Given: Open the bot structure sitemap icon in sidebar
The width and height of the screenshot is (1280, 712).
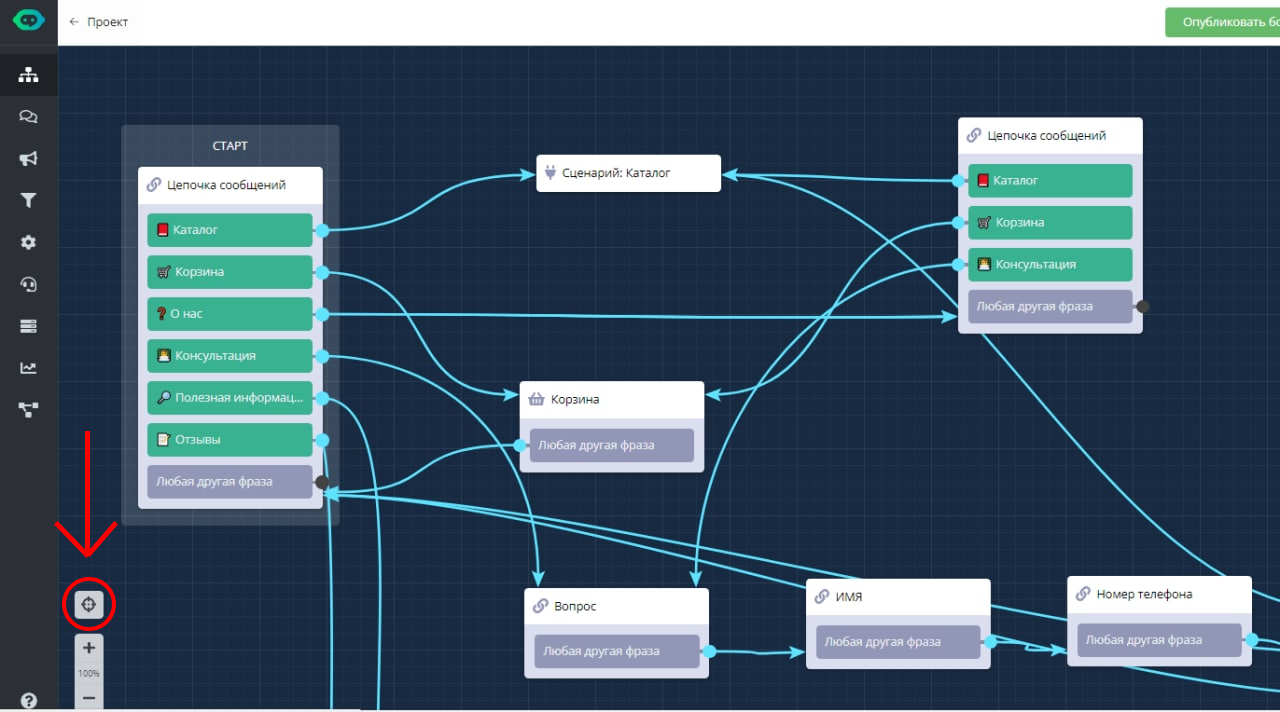Looking at the screenshot, I should pos(28,74).
